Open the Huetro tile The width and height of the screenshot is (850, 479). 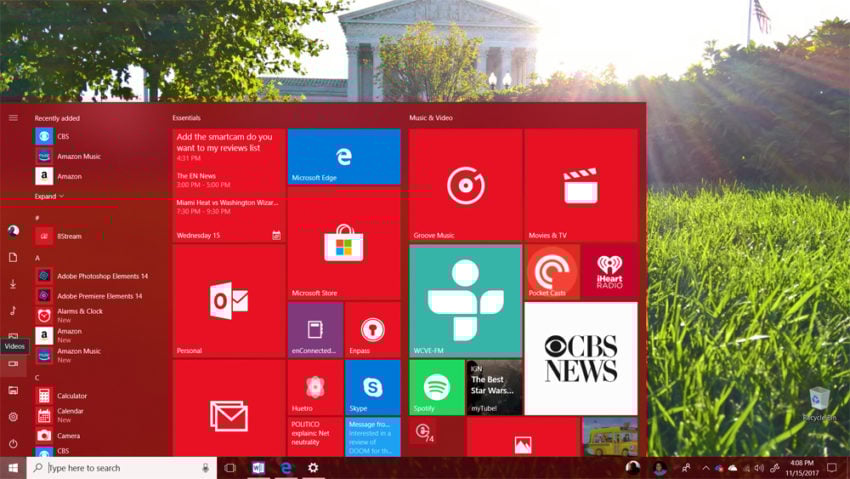[x=315, y=387]
